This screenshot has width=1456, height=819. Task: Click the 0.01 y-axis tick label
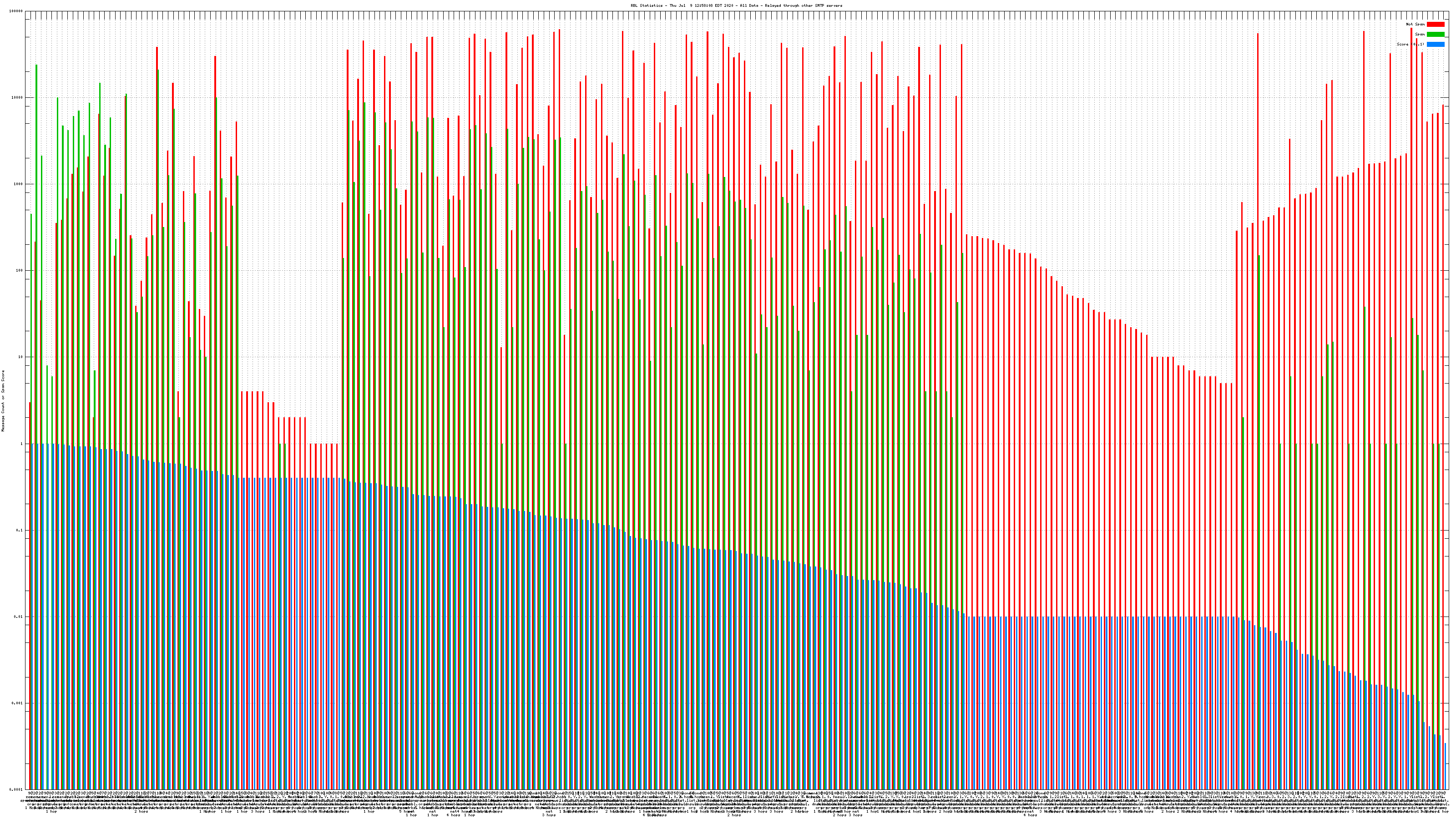pyautogui.click(x=19, y=617)
